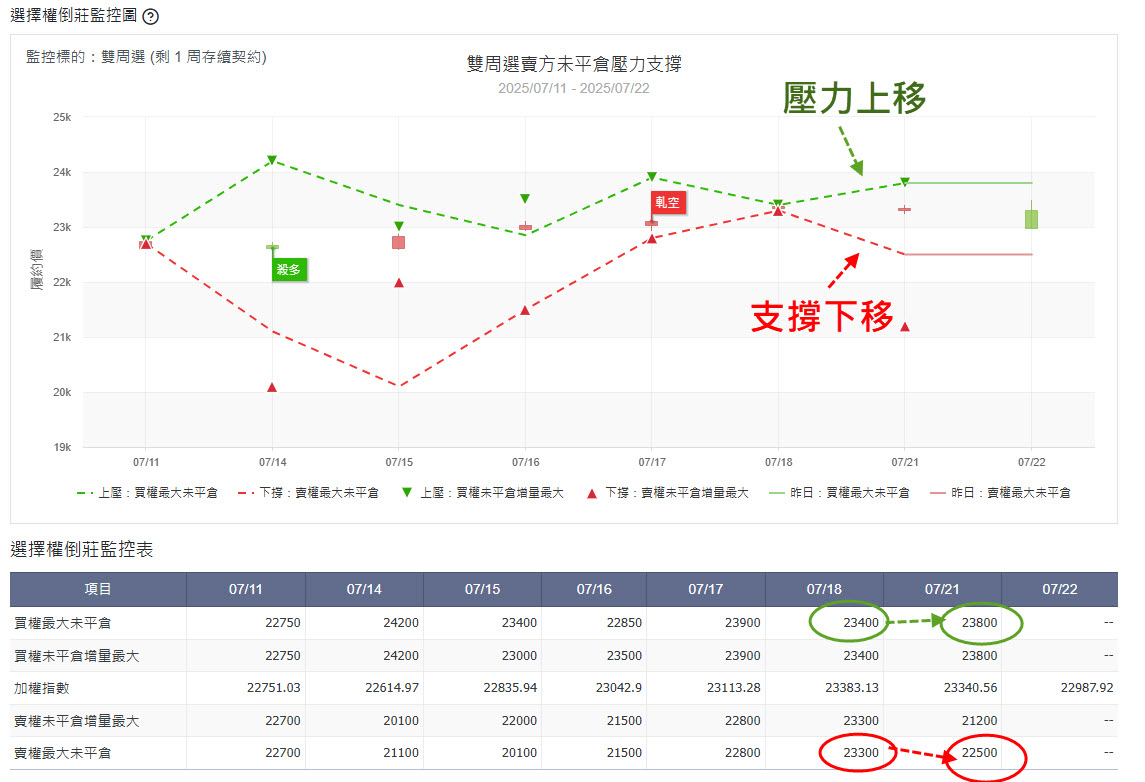Image resolution: width=1145 pixels, height=782 pixels.
Task: Click the 項目 table column header
Action: pos(98,589)
